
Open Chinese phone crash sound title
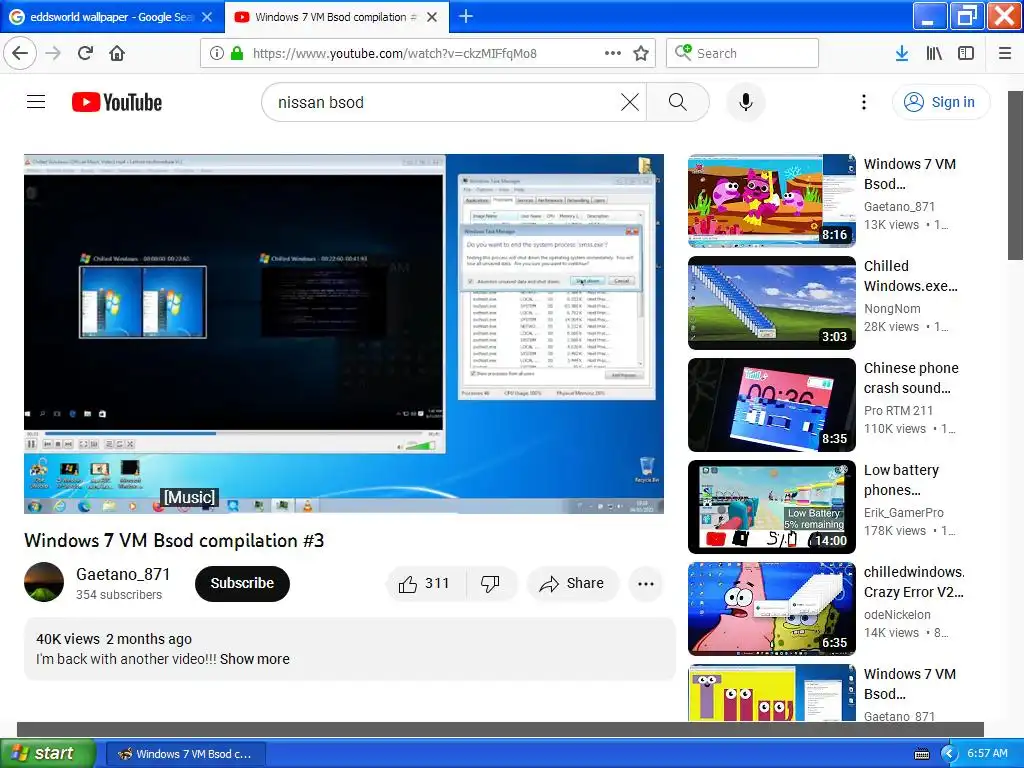(911, 377)
